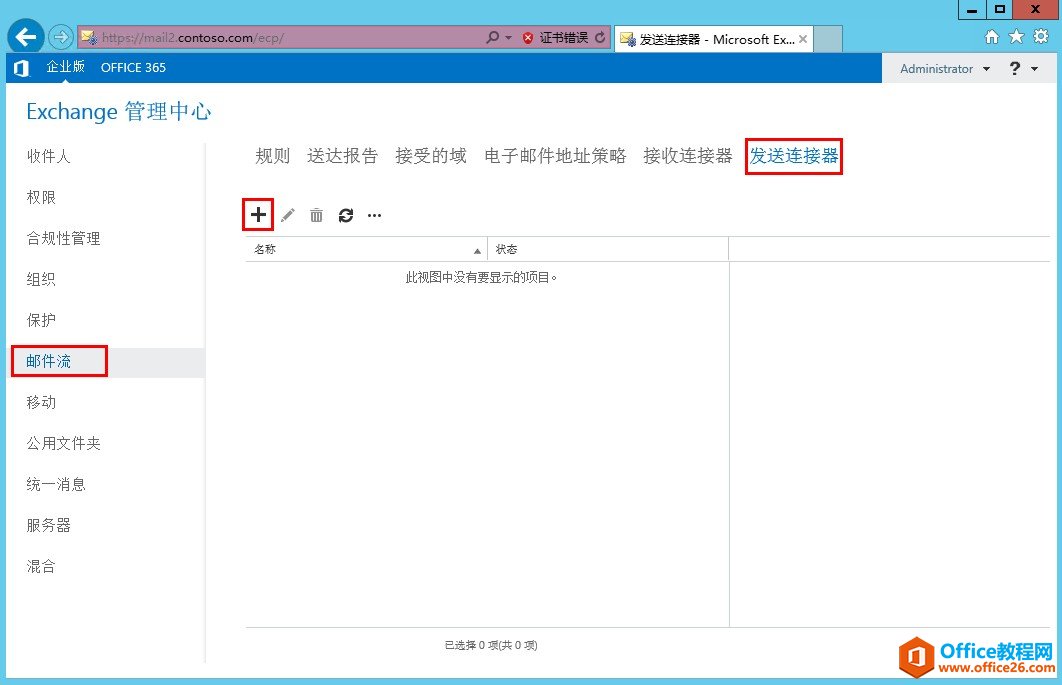The height and width of the screenshot is (685, 1062).
Task: Click the favorites star icon
Action: click(1014, 35)
